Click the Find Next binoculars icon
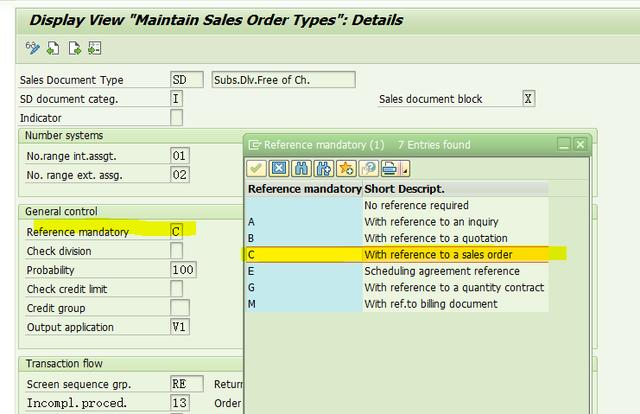This screenshot has width=640, height=414. tap(323, 168)
